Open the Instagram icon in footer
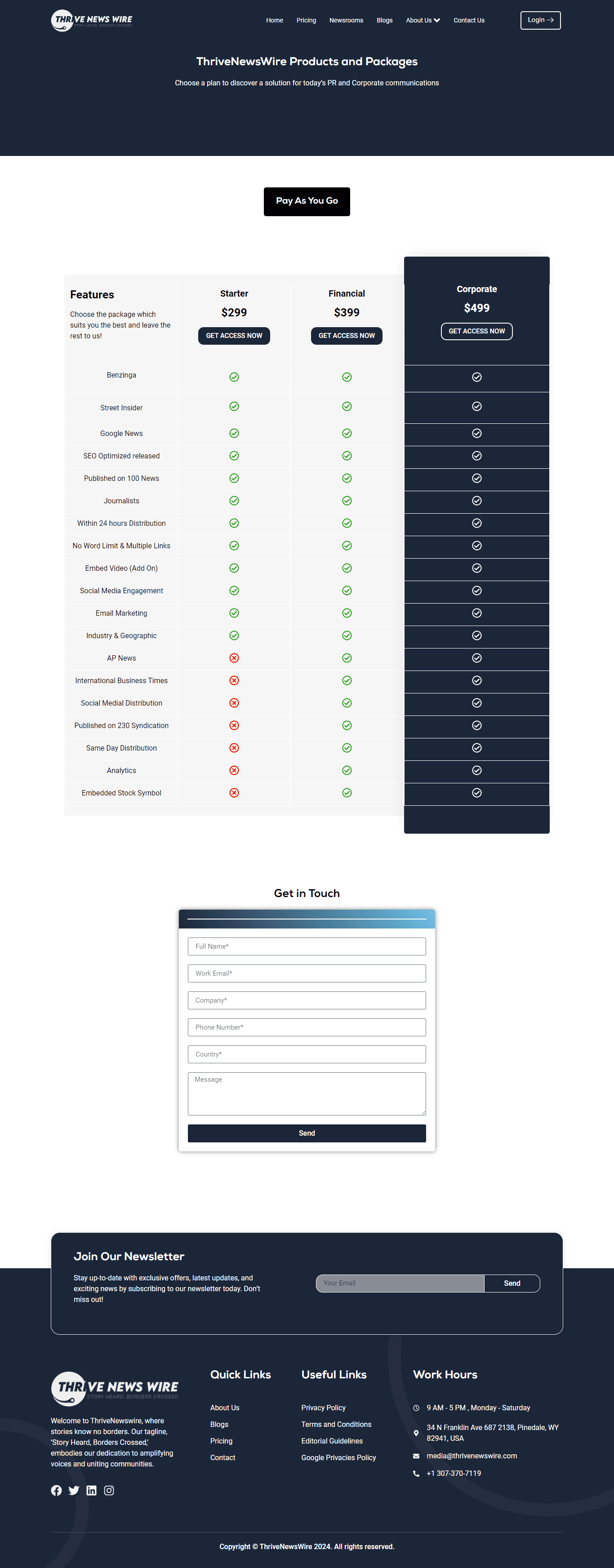This screenshot has height=1568, width=614. coord(109,1490)
